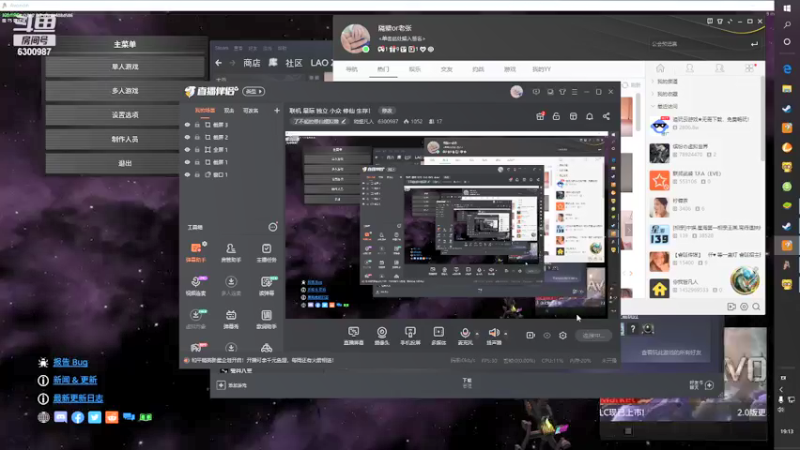Open the gear settings icon in 直播伴侣
This screenshot has width=800, height=450.
coord(563,335)
